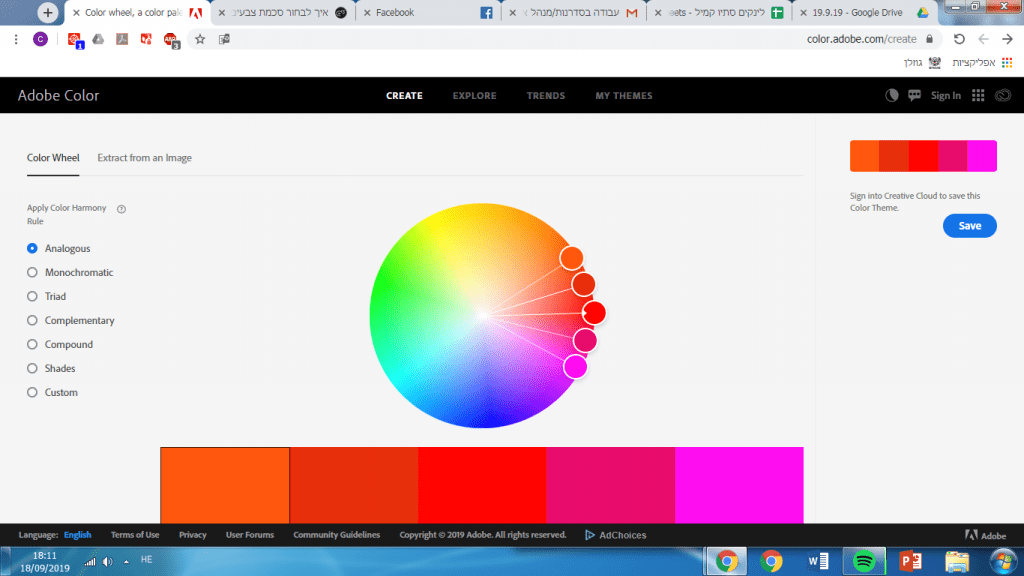Screen dimensions: 1024x576
Task: Switch to the Facebook browser tab
Action: (x=428, y=12)
